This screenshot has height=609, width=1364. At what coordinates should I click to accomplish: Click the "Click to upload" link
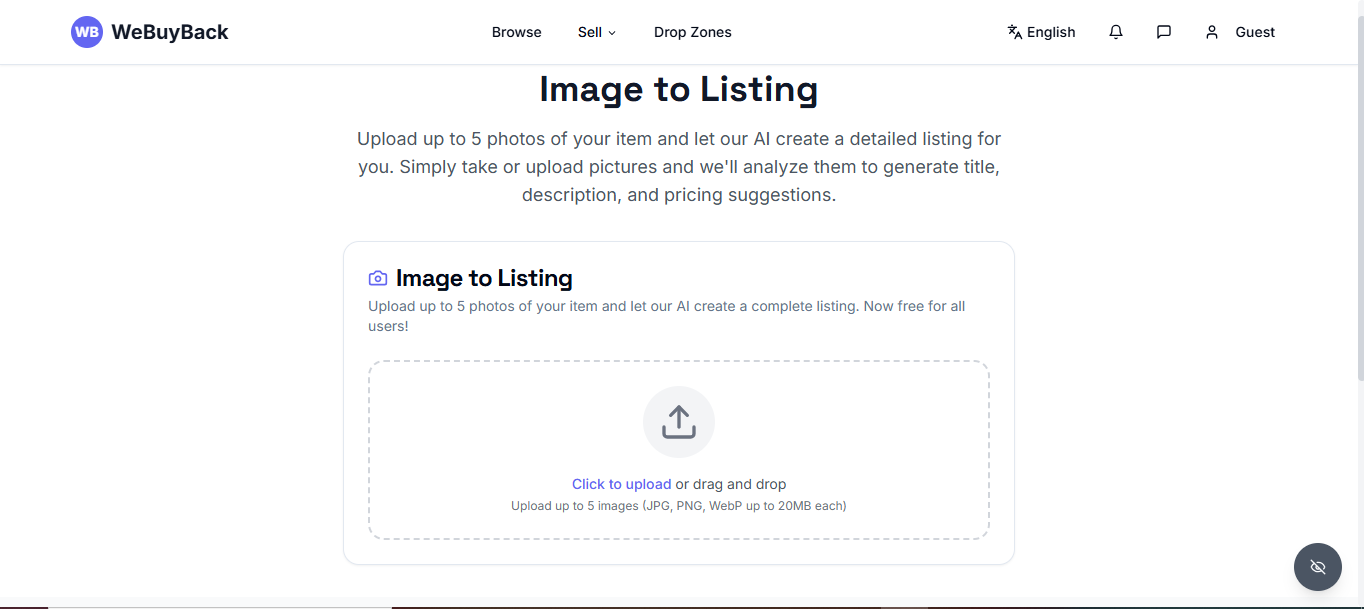[622, 484]
